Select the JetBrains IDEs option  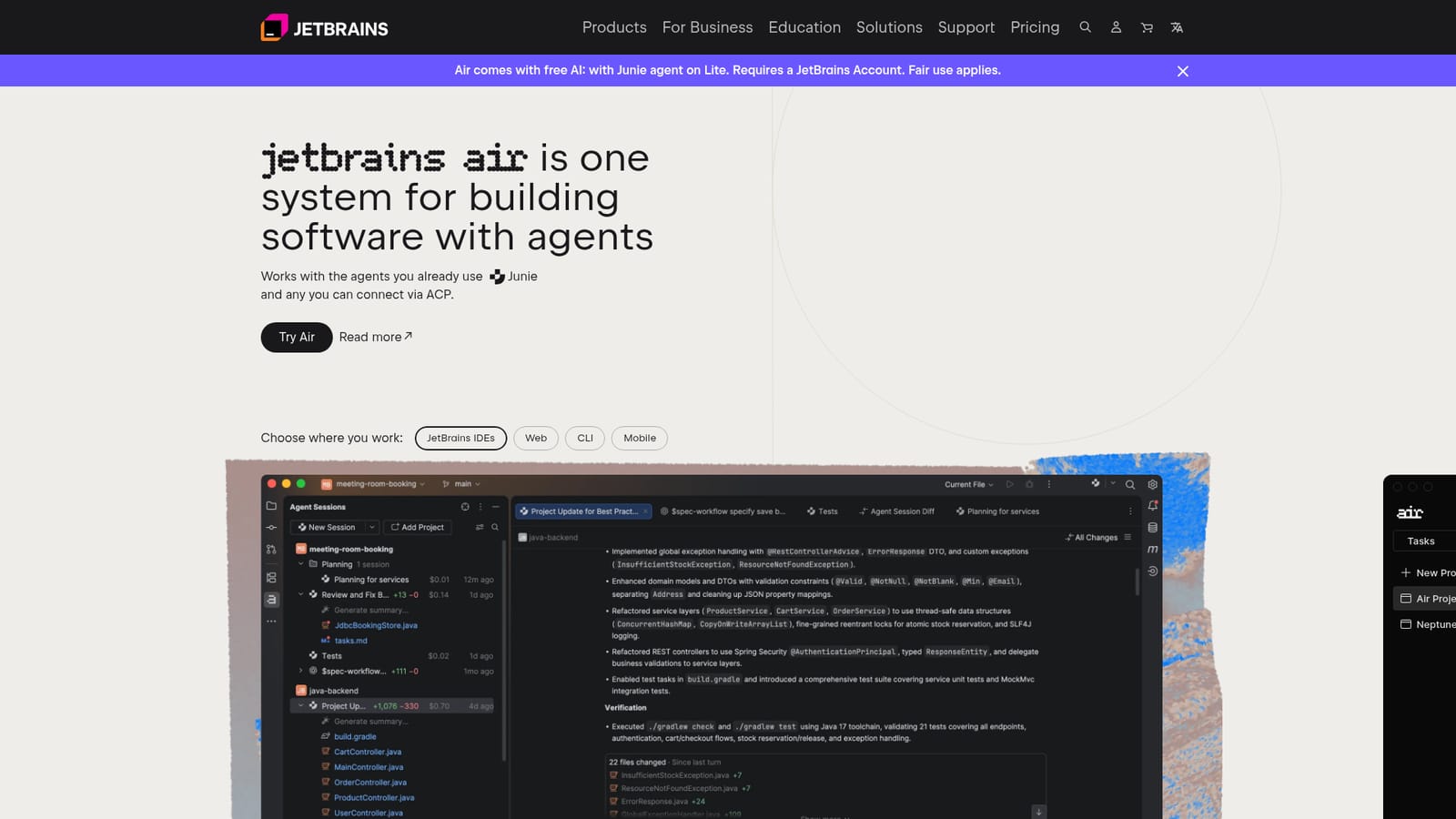tap(460, 438)
